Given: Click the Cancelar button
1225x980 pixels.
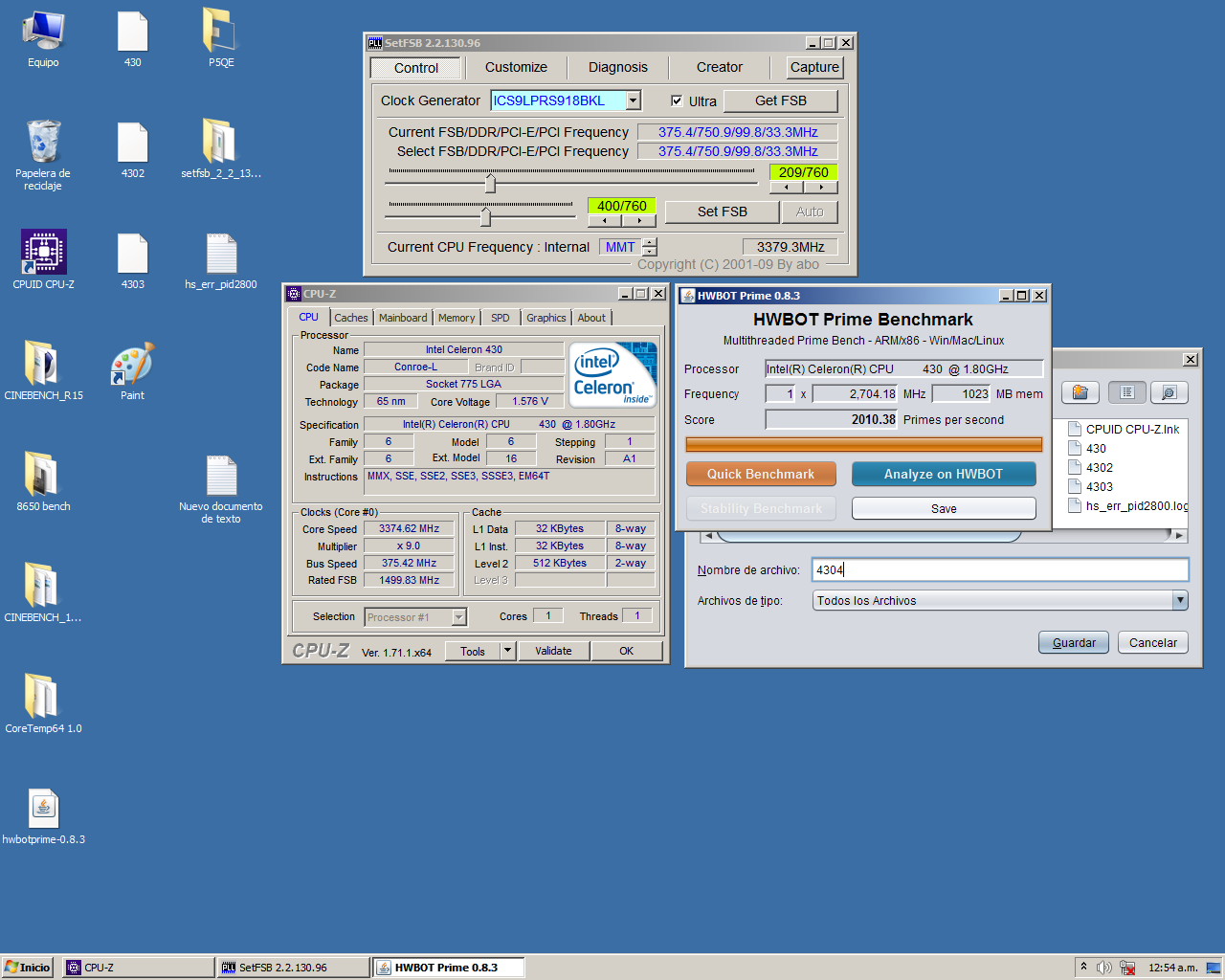Looking at the screenshot, I should click(x=1153, y=642).
